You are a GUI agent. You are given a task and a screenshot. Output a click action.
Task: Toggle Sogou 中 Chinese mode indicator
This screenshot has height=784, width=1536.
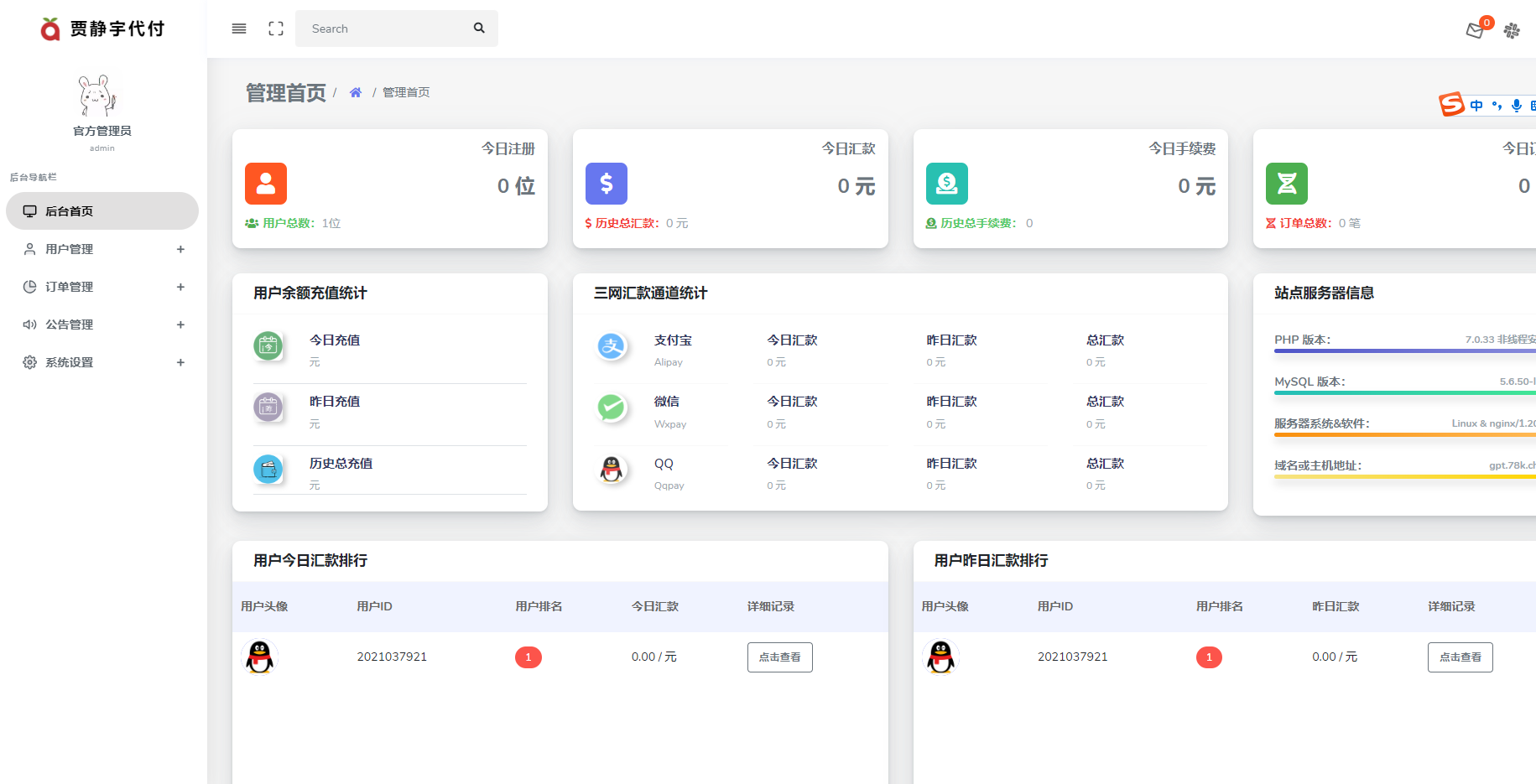[x=1476, y=106]
